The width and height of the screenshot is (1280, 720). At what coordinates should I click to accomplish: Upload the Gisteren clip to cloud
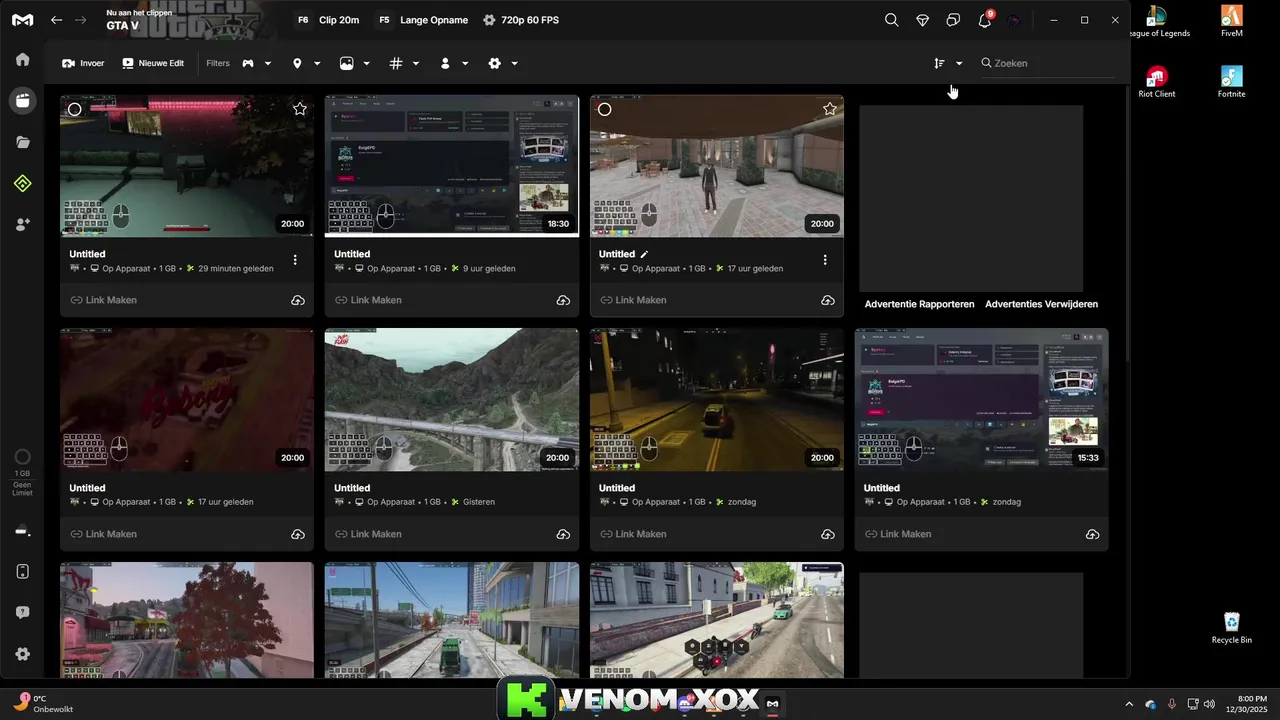tap(563, 534)
